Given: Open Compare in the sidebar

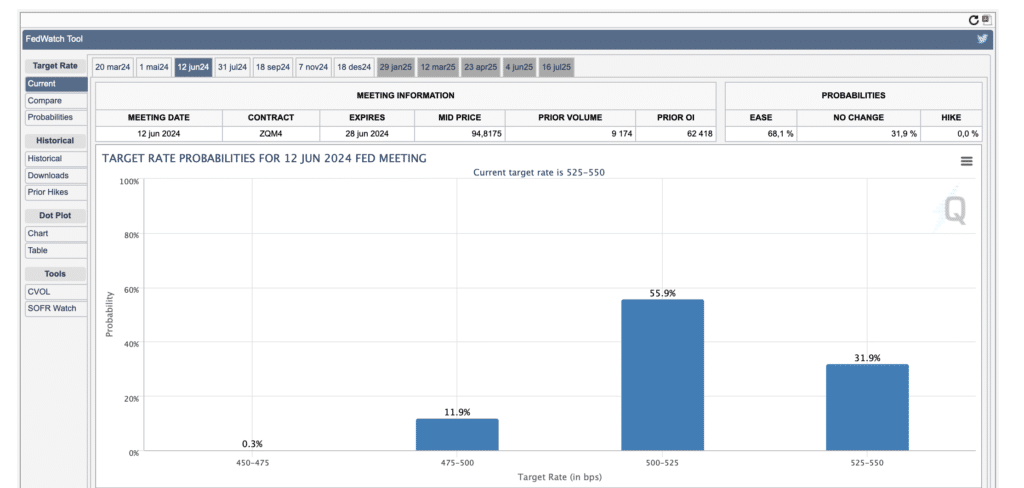Looking at the screenshot, I should pyautogui.click(x=56, y=101).
